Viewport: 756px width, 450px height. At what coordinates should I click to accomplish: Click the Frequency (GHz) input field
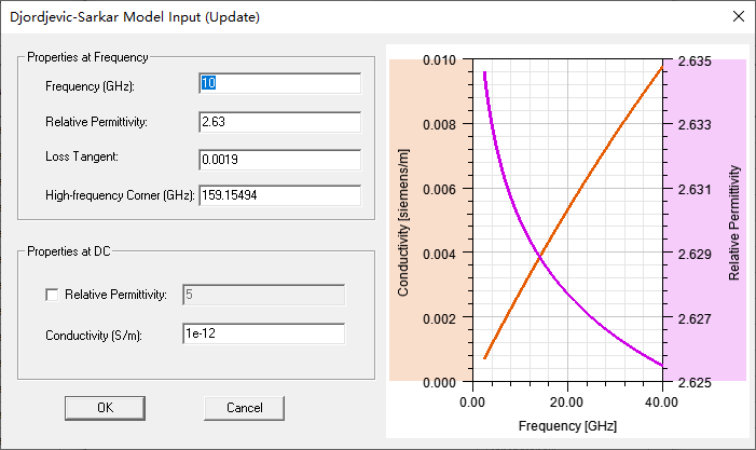click(280, 84)
